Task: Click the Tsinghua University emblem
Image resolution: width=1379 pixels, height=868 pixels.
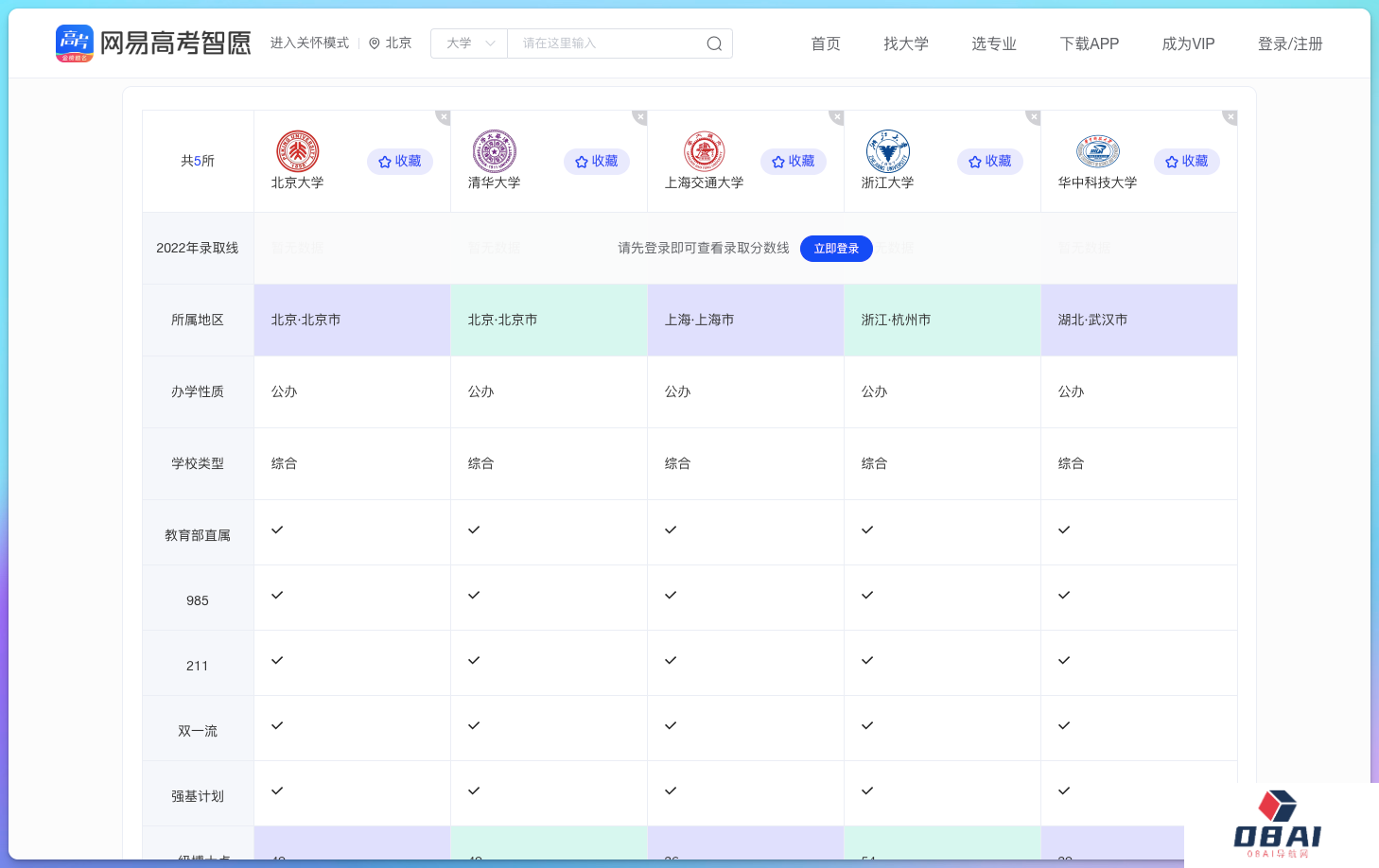Action: 494,151
